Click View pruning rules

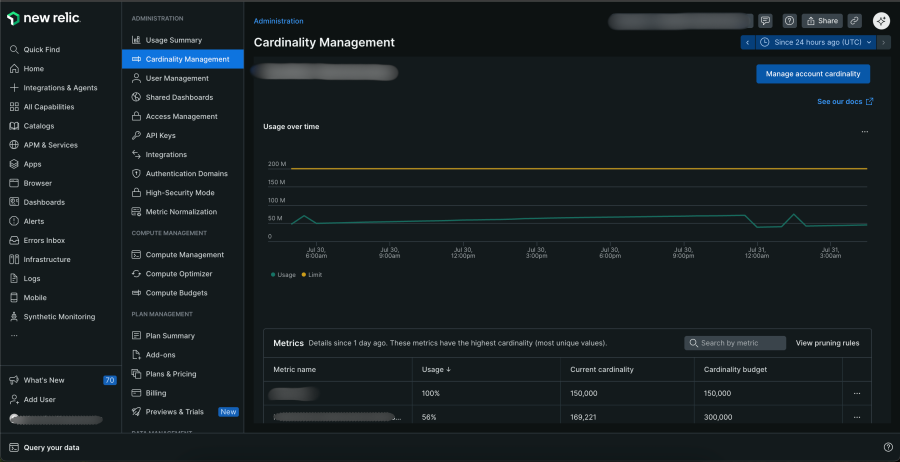827,343
